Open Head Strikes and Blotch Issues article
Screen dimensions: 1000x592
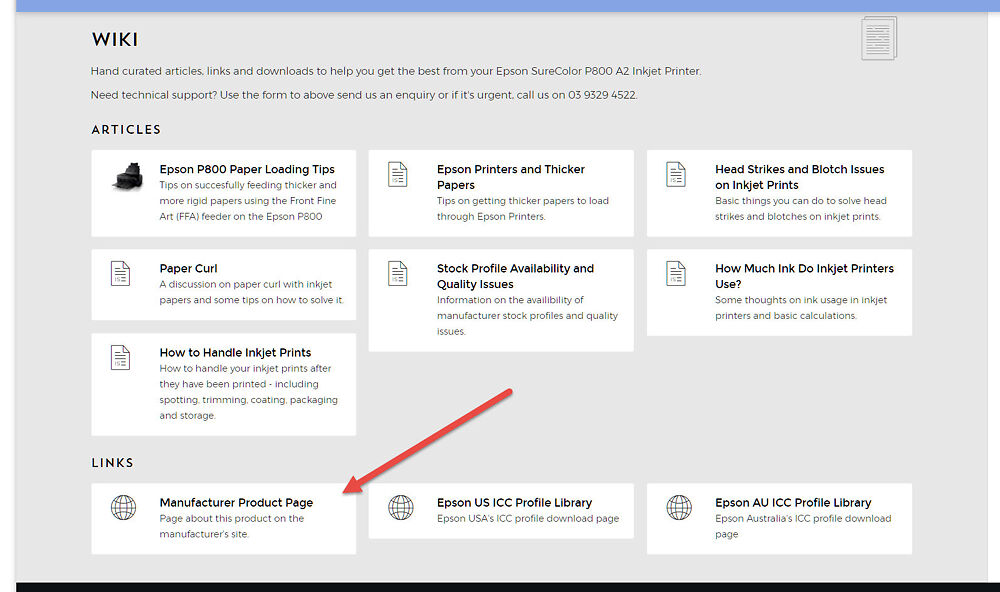800,177
